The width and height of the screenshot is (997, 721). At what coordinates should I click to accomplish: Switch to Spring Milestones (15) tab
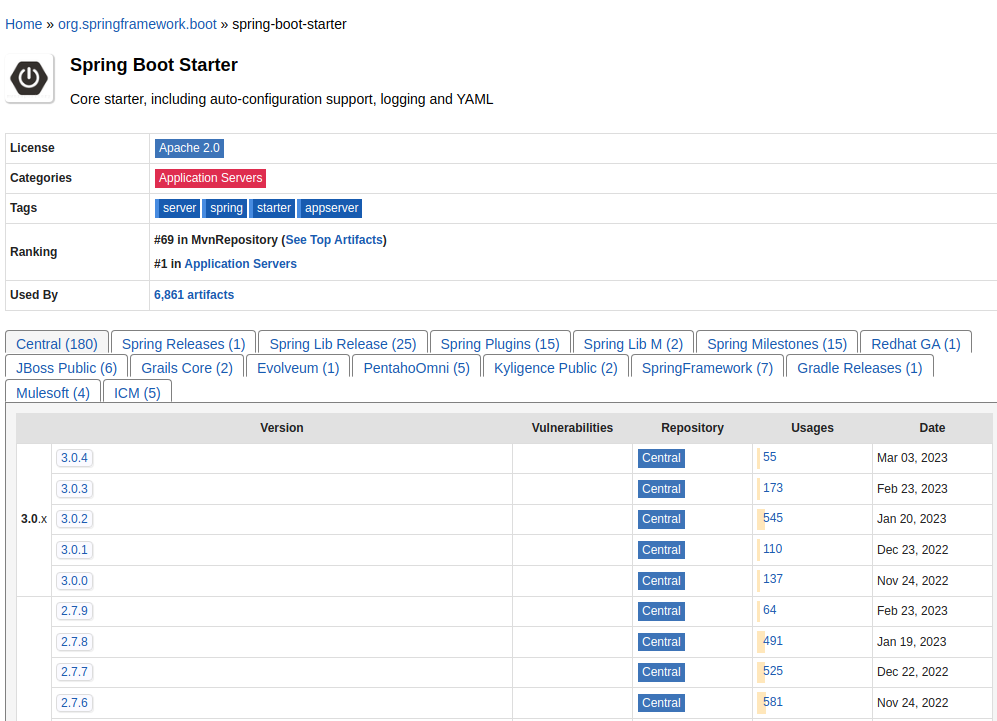(x=777, y=344)
